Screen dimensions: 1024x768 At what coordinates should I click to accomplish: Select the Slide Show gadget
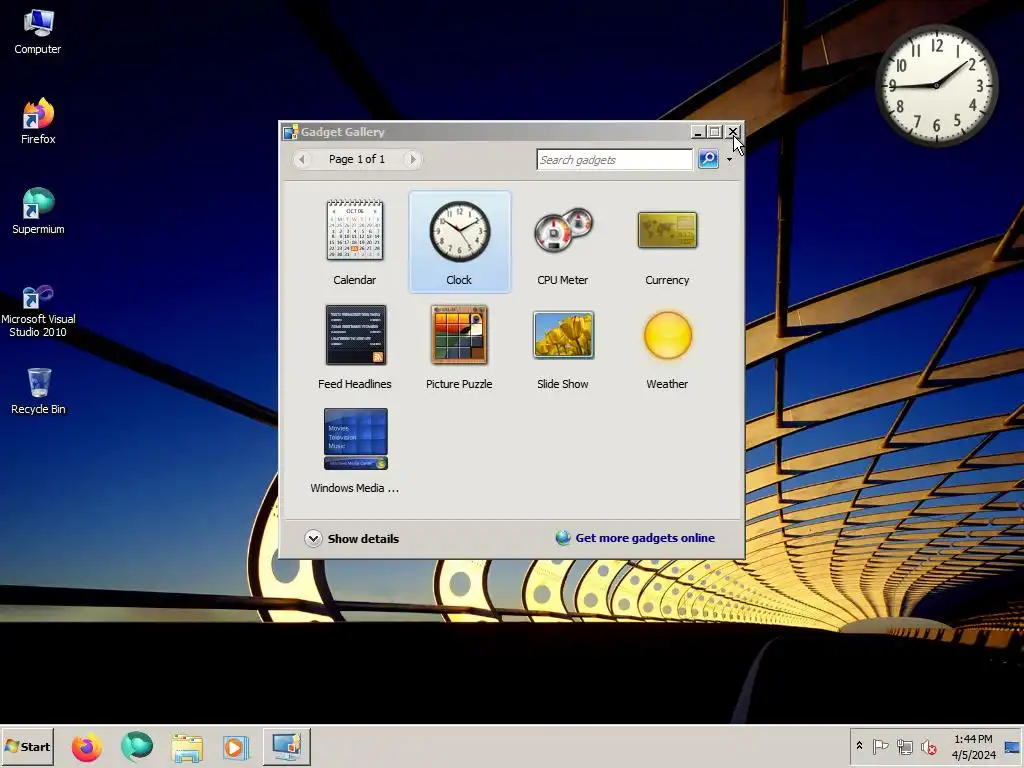pyautogui.click(x=563, y=334)
